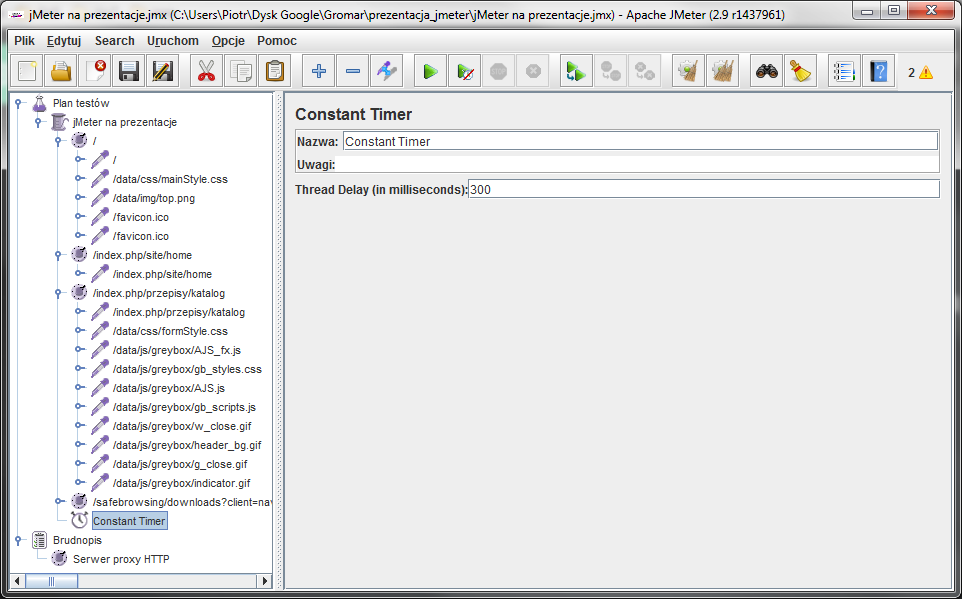
Task: Click the greyed Shutdown test icon
Action: [x=533, y=71]
